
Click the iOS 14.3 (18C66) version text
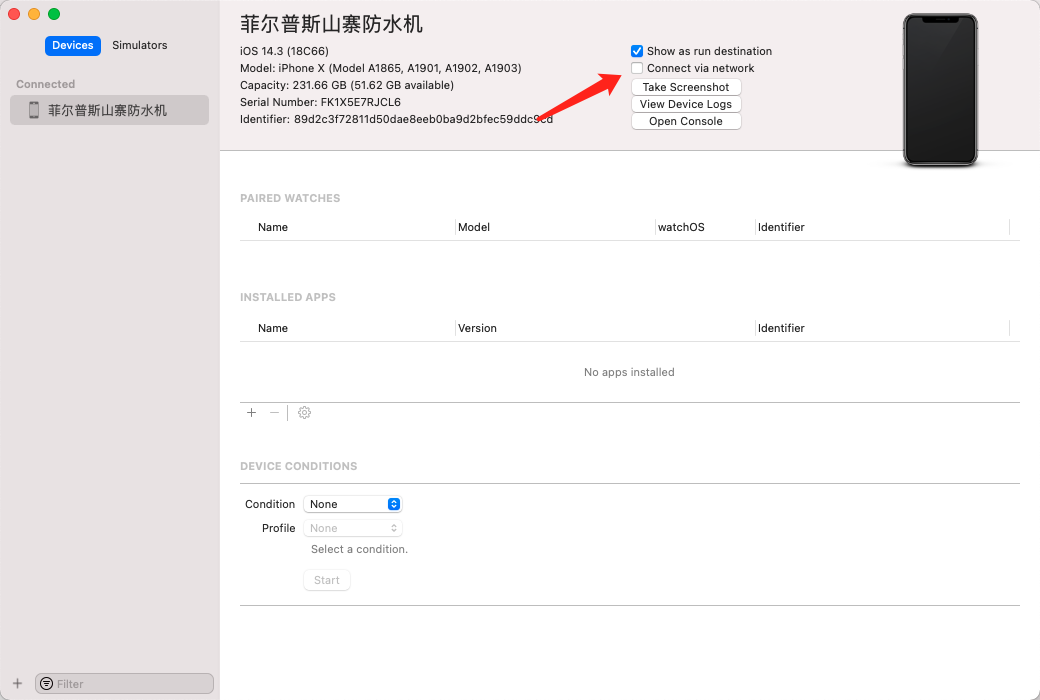(x=285, y=51)
